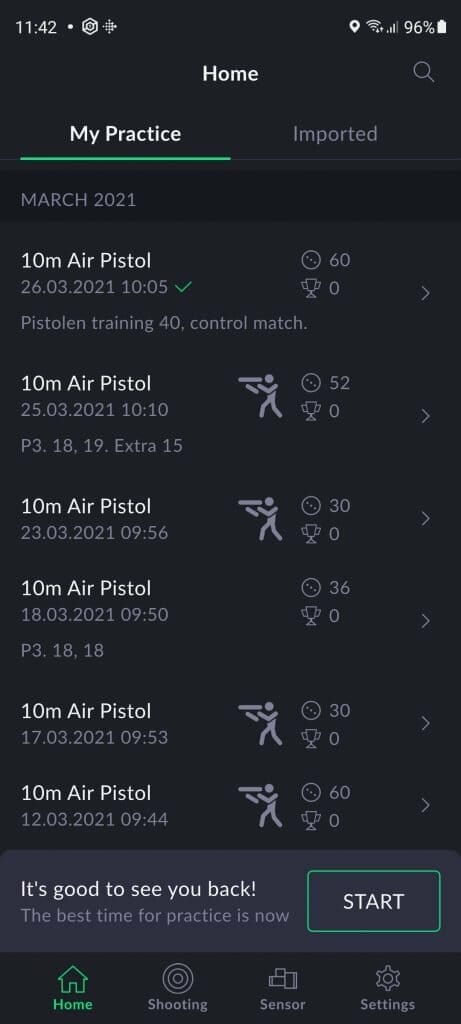
Task: Tap the MARCH 2021 section header
Action: pyautogui.click(x=230, y=199)
